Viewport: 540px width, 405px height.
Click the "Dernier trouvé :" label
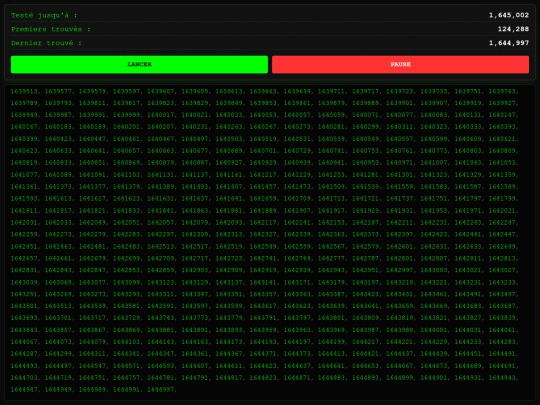click(x=46, y=43)
